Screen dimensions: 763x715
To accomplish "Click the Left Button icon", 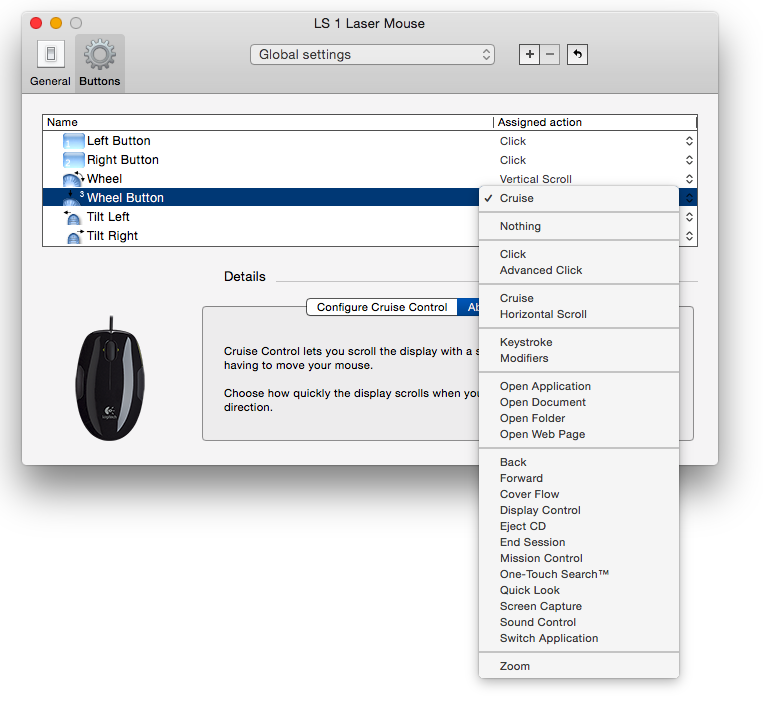I will click(x=73, y=141).
